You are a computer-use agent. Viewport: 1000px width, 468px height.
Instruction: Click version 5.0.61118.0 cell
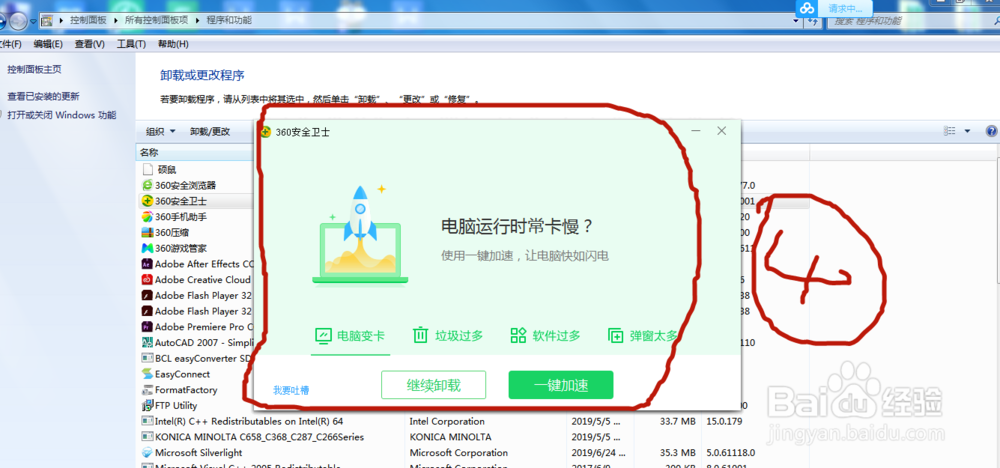click(730, 453)
